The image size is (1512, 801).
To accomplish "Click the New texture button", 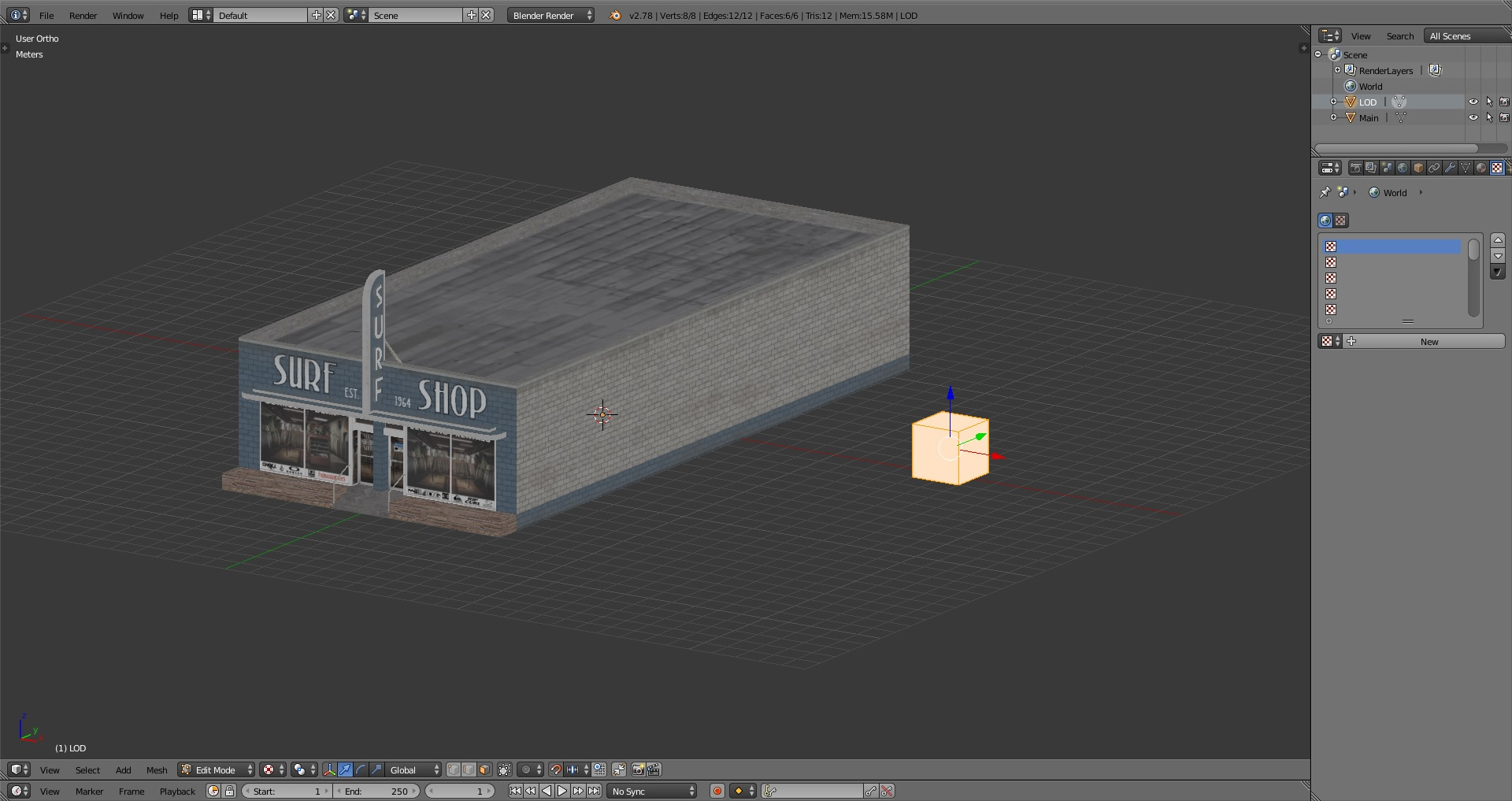I will click(x=1429, y=341).
